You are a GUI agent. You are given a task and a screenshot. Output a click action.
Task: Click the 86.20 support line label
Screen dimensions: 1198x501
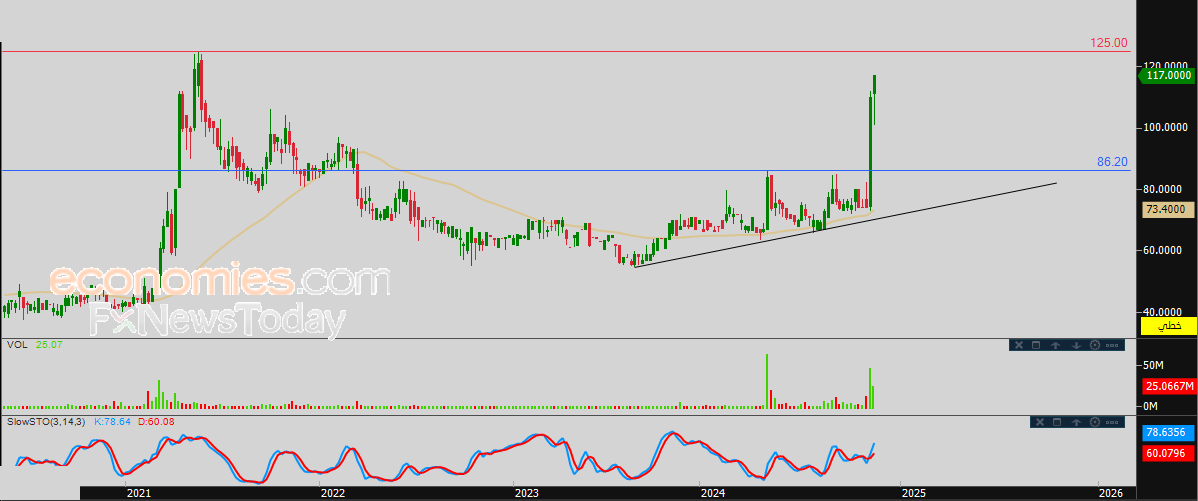click(x=1112, y=162)
